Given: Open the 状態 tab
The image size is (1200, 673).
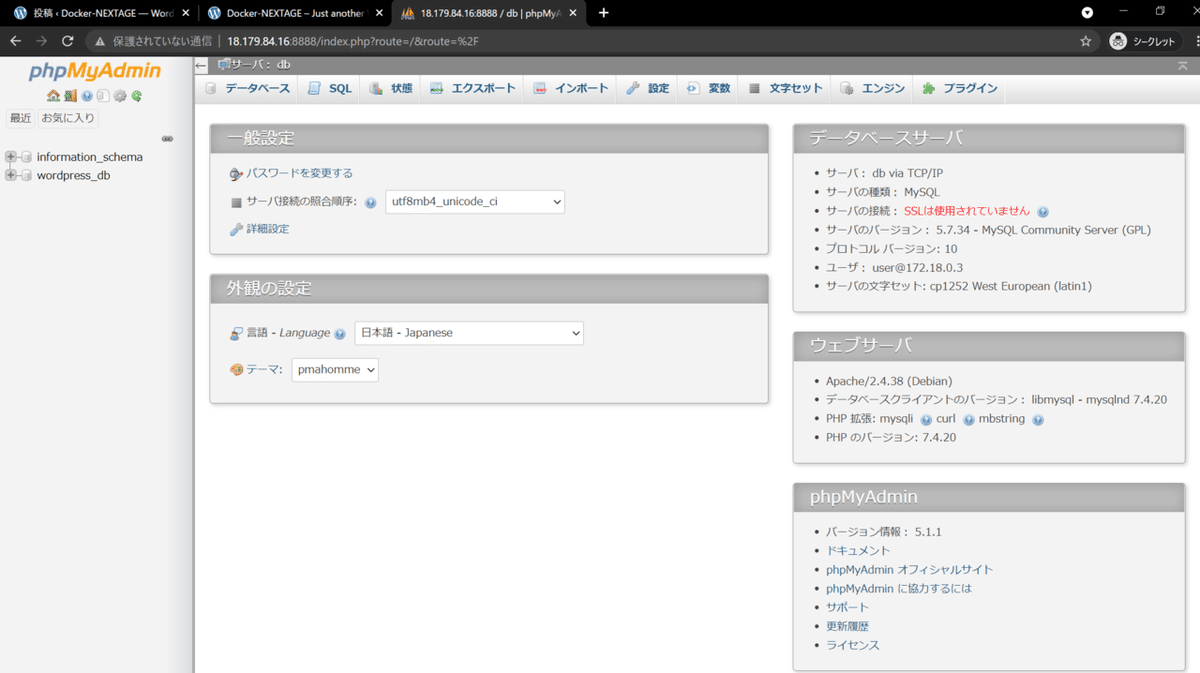Looking at the screenshot, I should tap(391, 88).
